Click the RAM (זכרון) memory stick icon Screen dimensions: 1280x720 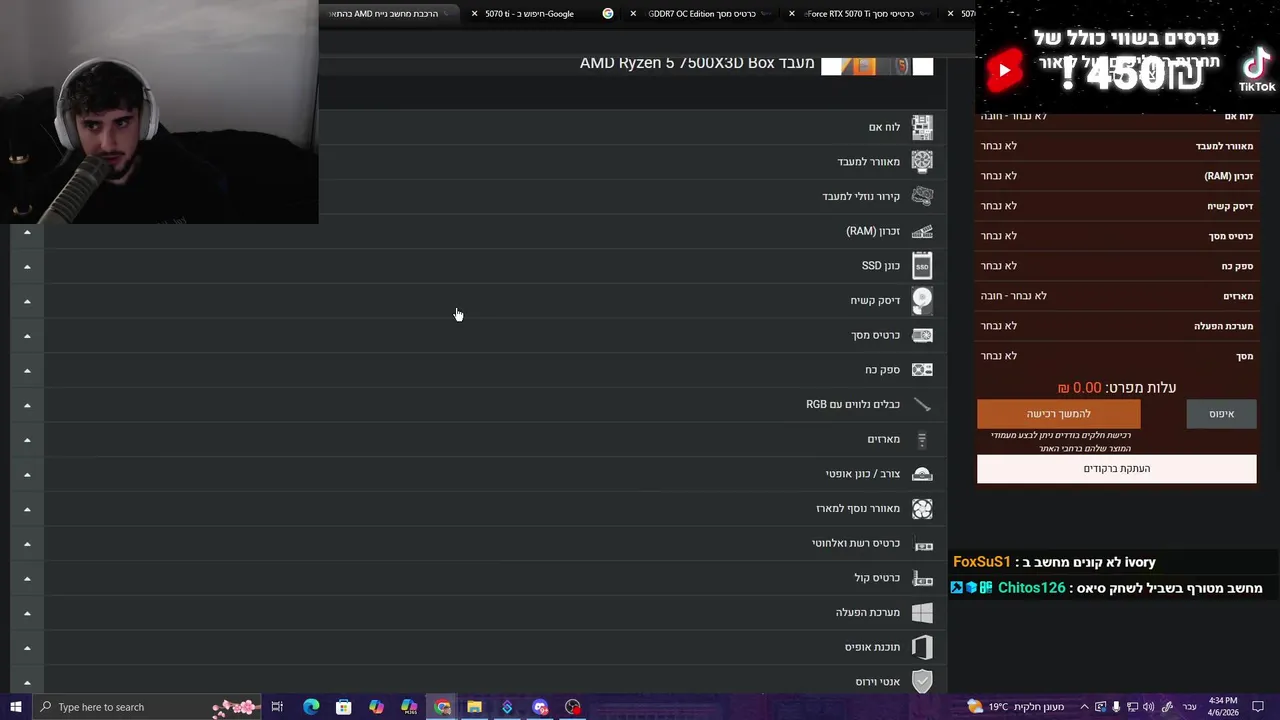(922, 231)
